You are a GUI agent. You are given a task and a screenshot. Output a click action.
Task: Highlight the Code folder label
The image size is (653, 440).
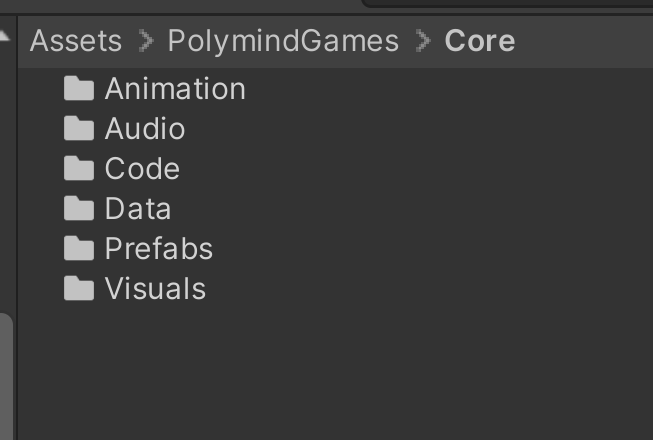coord(142,169)
